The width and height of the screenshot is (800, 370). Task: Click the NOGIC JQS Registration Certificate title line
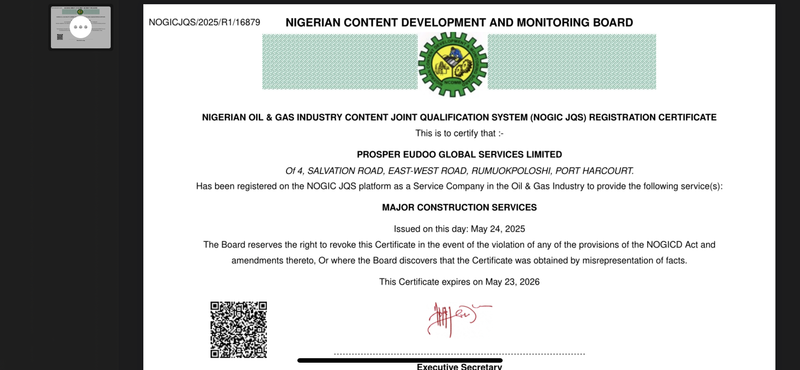[459, 117]
